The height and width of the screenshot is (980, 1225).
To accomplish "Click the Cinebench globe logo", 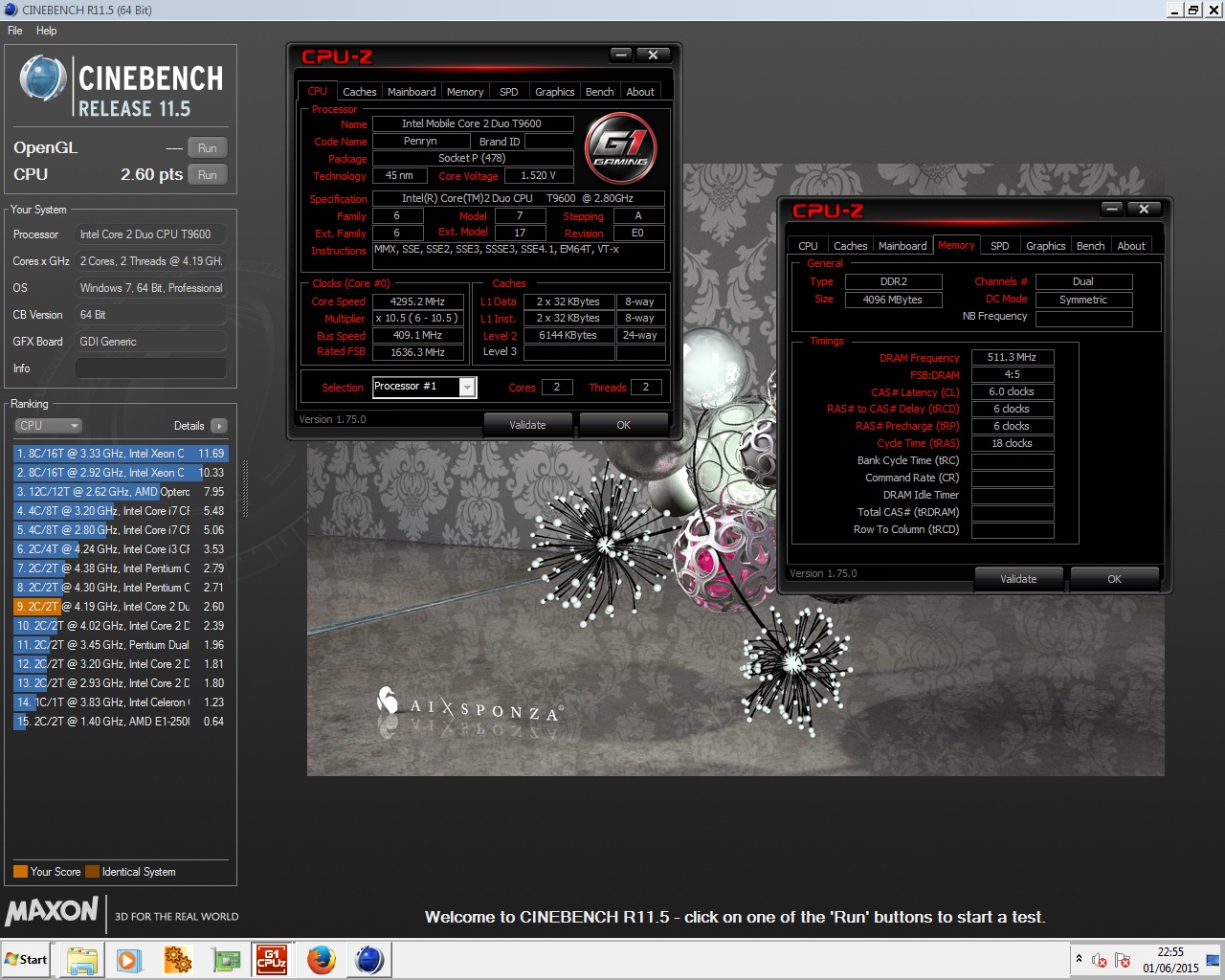I will point(43,79).
